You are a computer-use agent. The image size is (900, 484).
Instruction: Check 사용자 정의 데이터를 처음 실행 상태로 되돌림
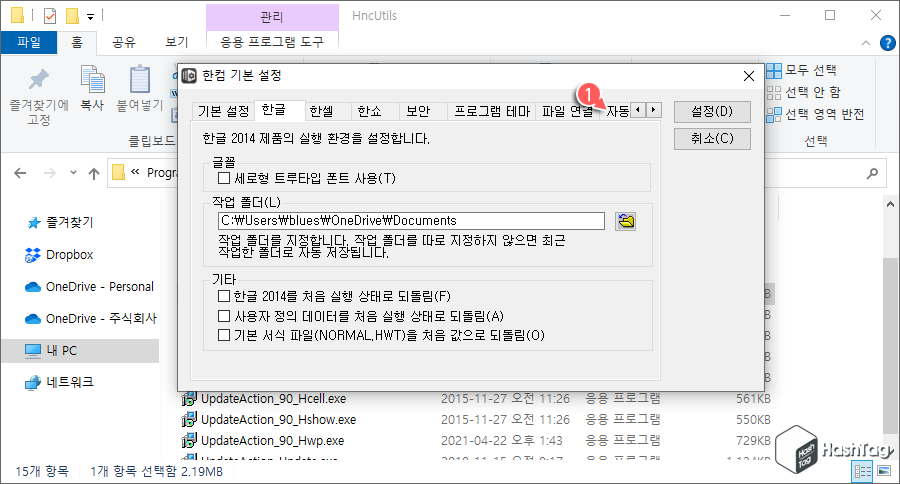[x=224, y=316]
